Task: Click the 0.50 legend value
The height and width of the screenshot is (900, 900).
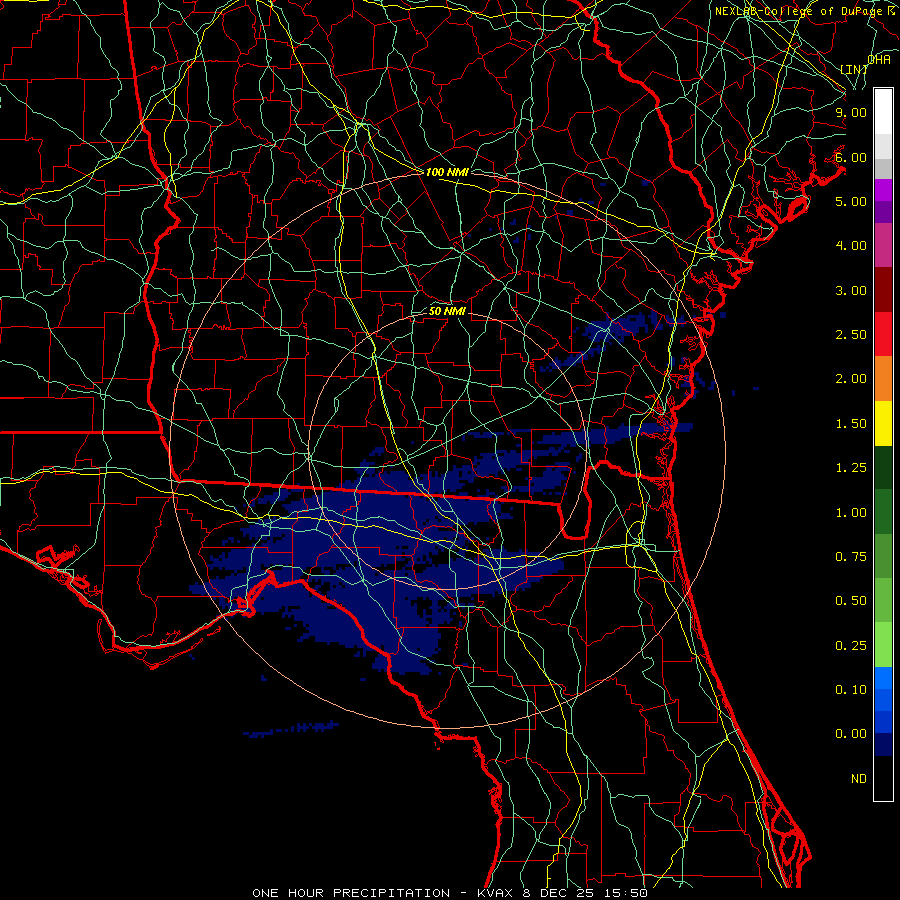Action: 851,601
